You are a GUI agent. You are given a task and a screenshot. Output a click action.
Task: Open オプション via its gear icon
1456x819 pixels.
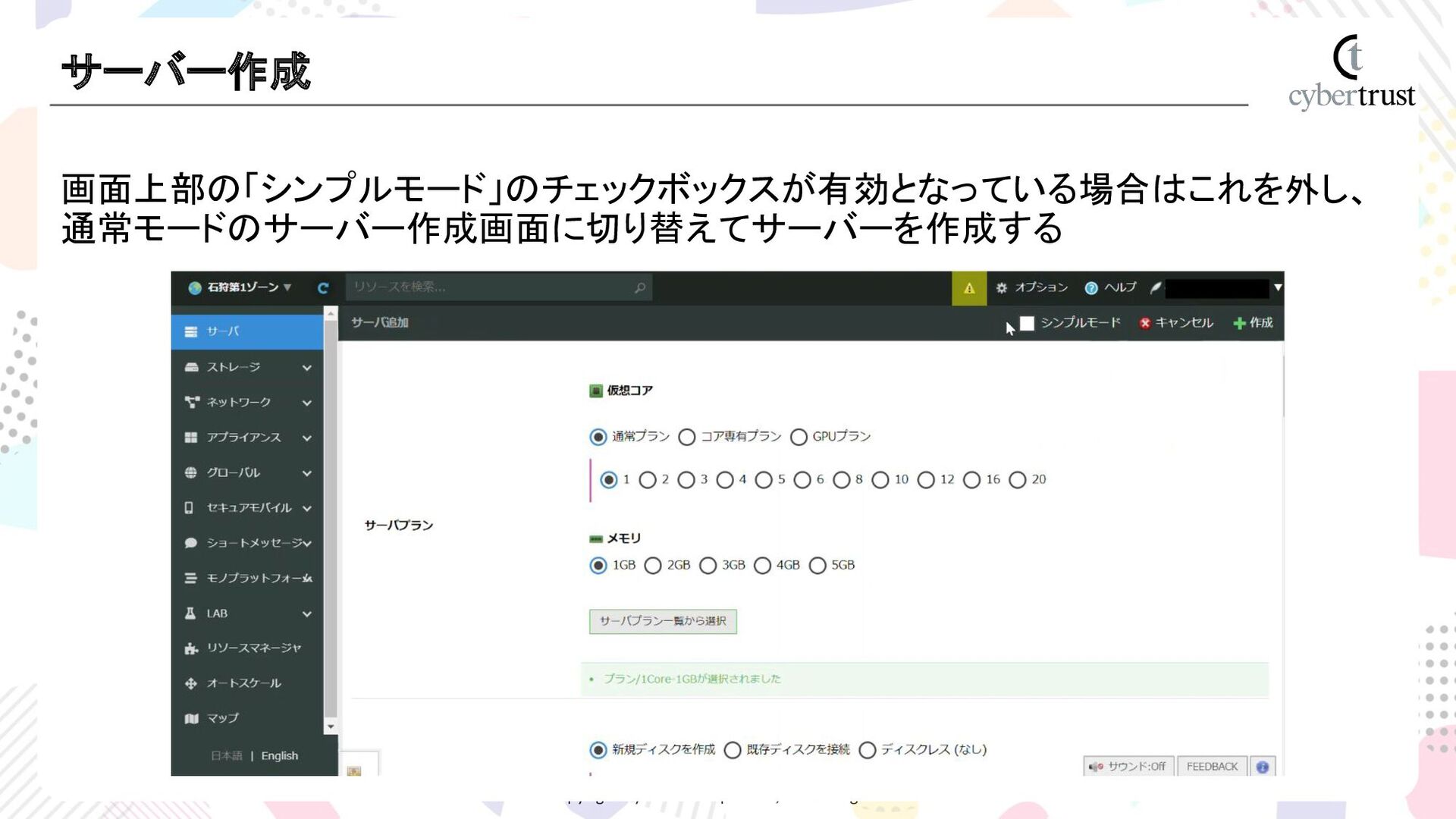pyautogui.click(x=1002, y=288)
